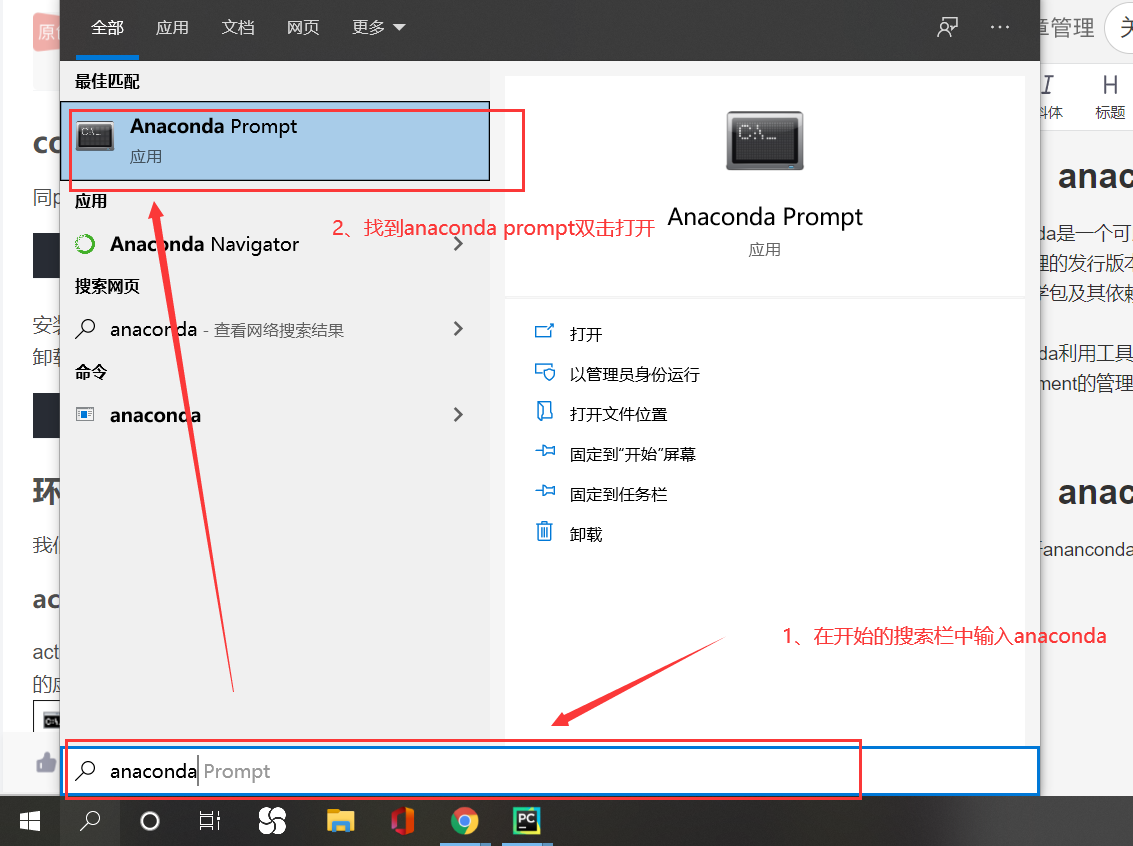Click the file location icon
The image size is (1133, 846).
(x=544, y=411)
